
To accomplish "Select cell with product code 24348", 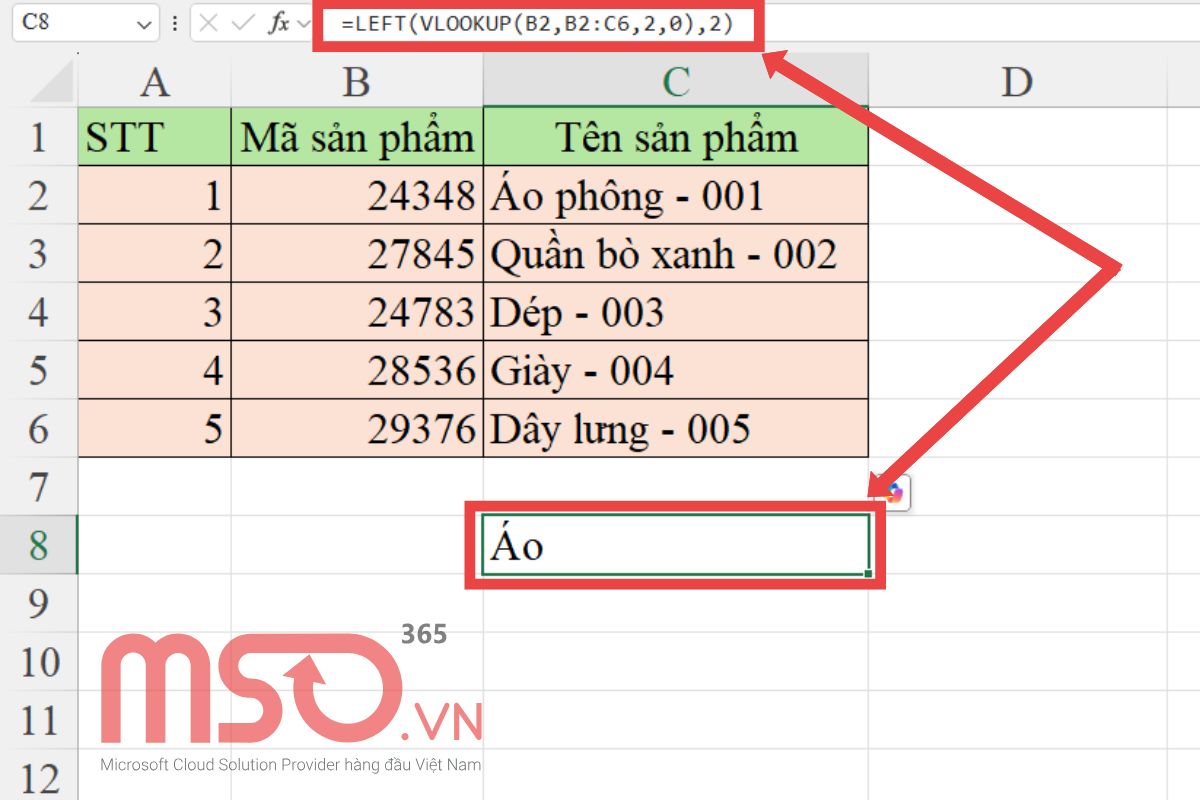I will pyautogui.click(x=357, y=195).
